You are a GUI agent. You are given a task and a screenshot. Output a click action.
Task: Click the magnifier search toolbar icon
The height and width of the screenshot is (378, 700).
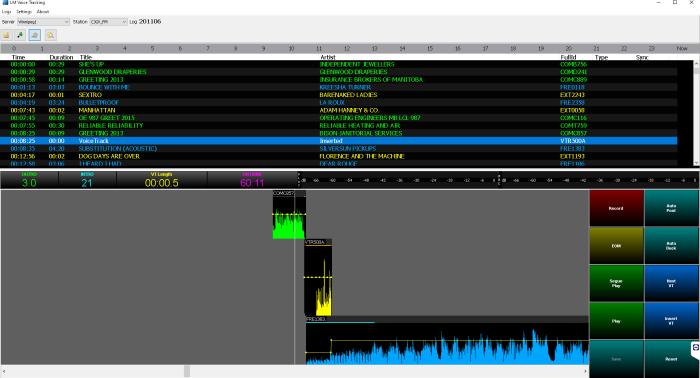[50, 35]
